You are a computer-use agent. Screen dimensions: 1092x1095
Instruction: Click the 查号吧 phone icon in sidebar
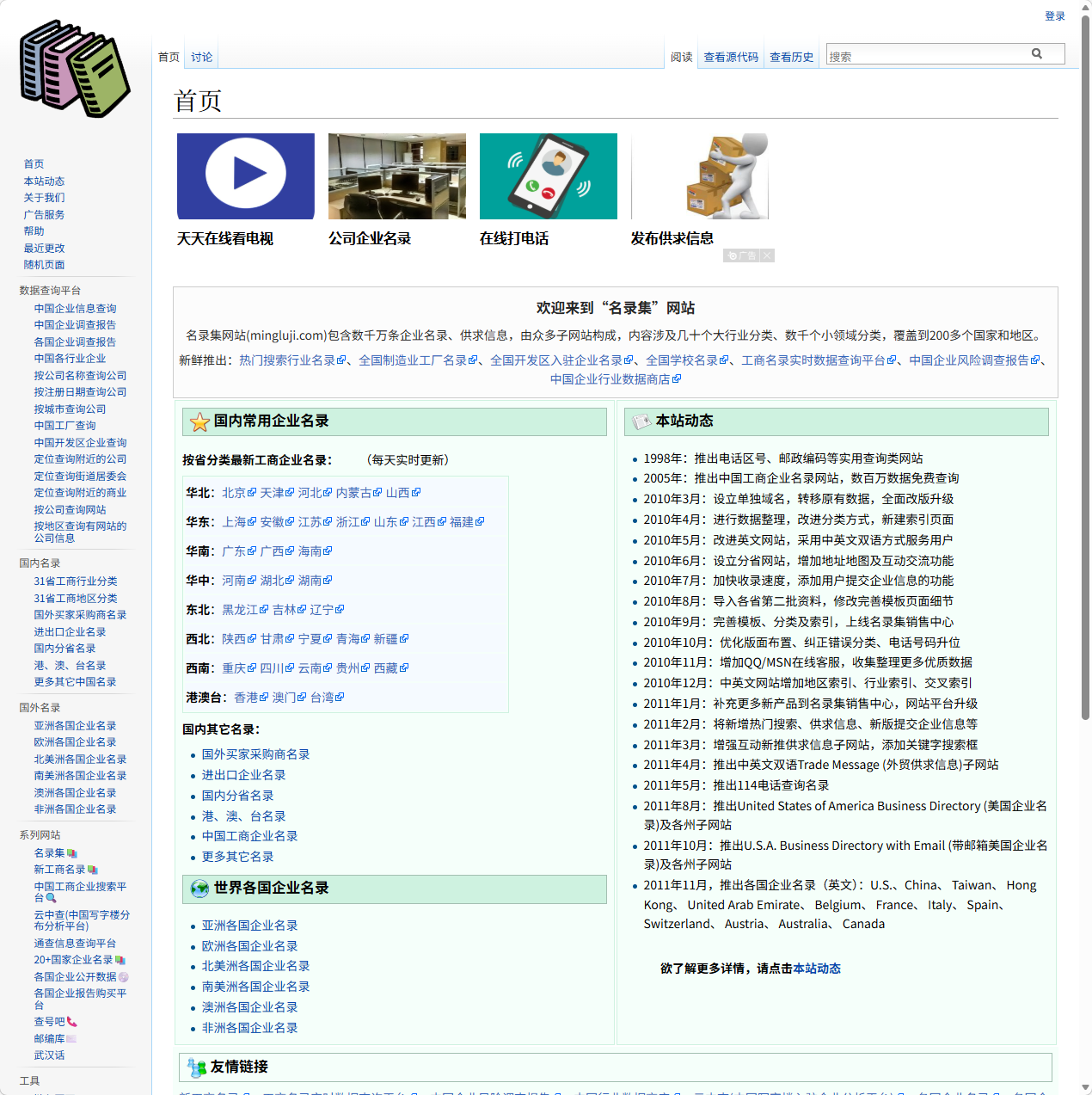click(x=71, y=1021)
